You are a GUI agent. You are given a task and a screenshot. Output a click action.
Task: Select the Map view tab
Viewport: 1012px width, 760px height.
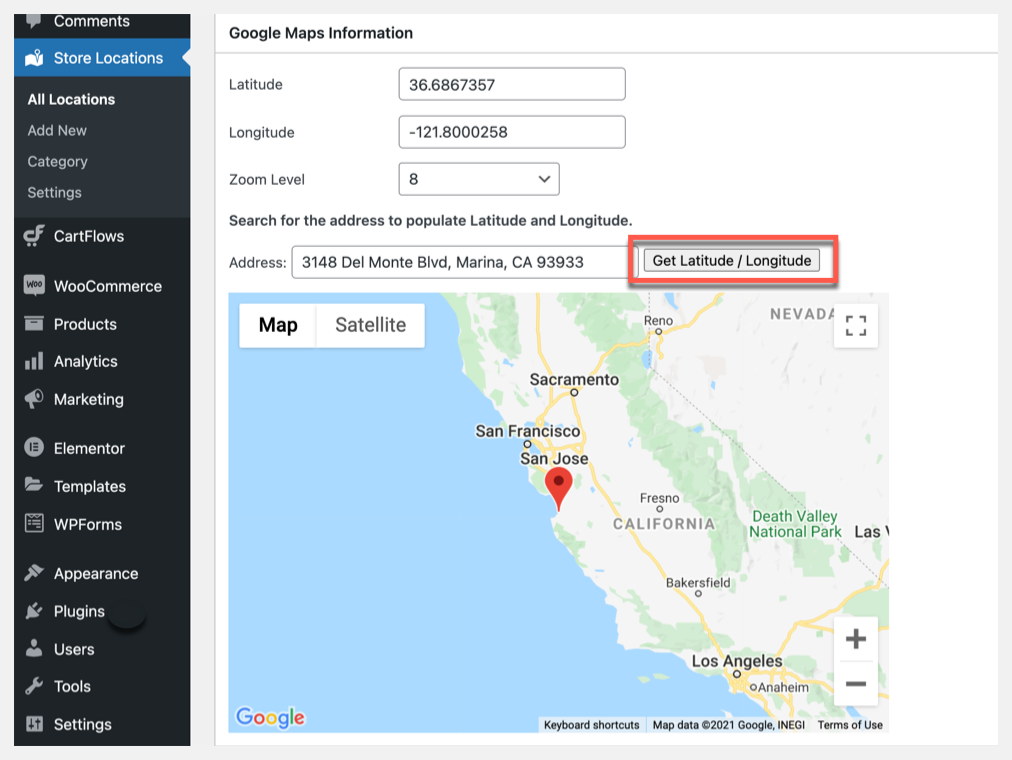tap(278, 325)
